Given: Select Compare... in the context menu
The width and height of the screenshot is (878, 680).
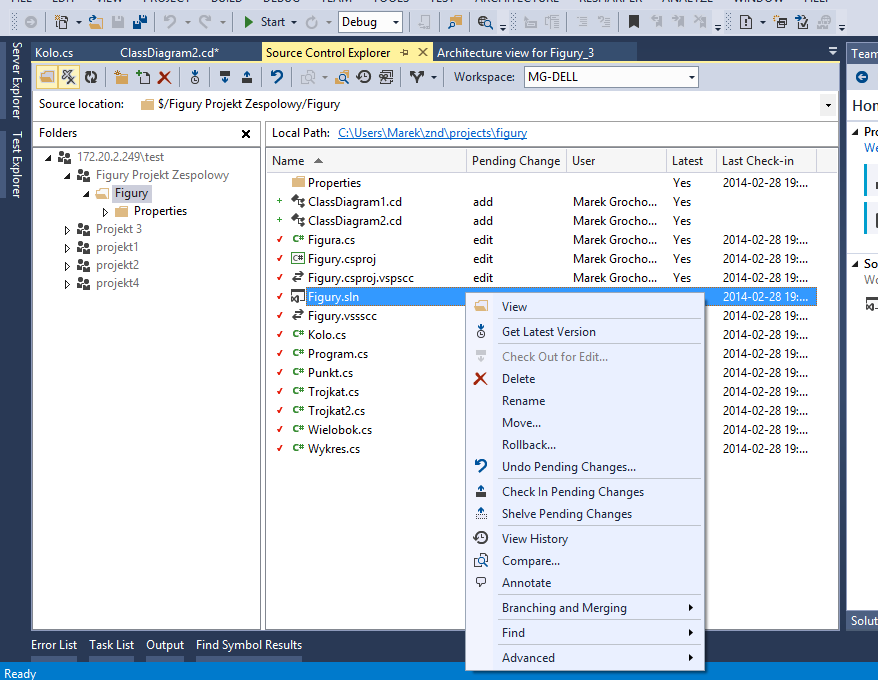Looking at the screenshot, I should 530,561.
